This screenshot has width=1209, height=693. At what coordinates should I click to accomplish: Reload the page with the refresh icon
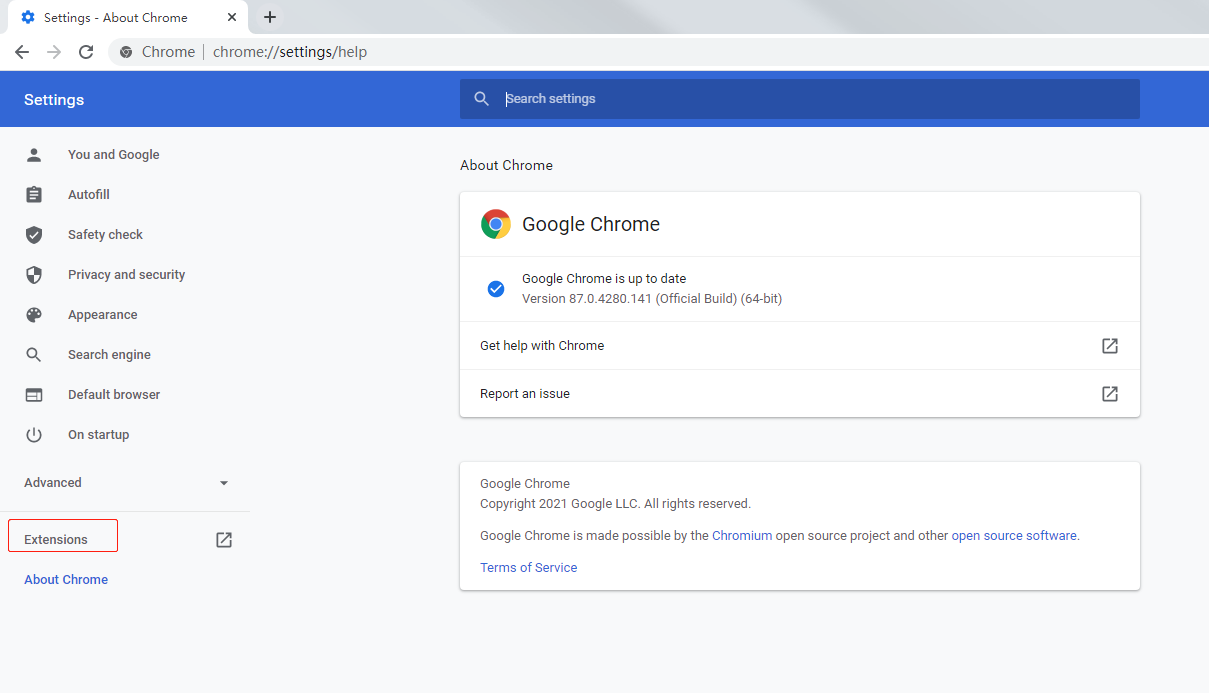(86, 52)
